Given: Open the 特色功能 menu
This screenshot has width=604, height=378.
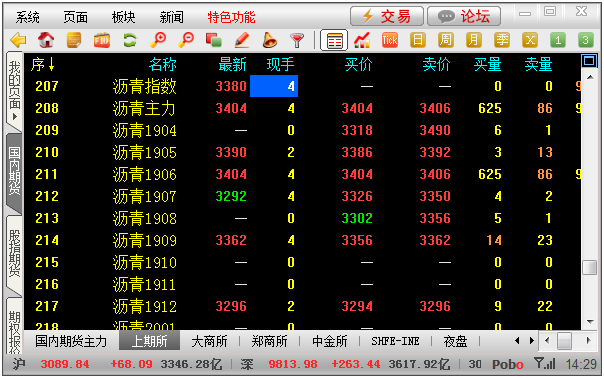Looking at the screenshot, I should click(x=232, y=17).
